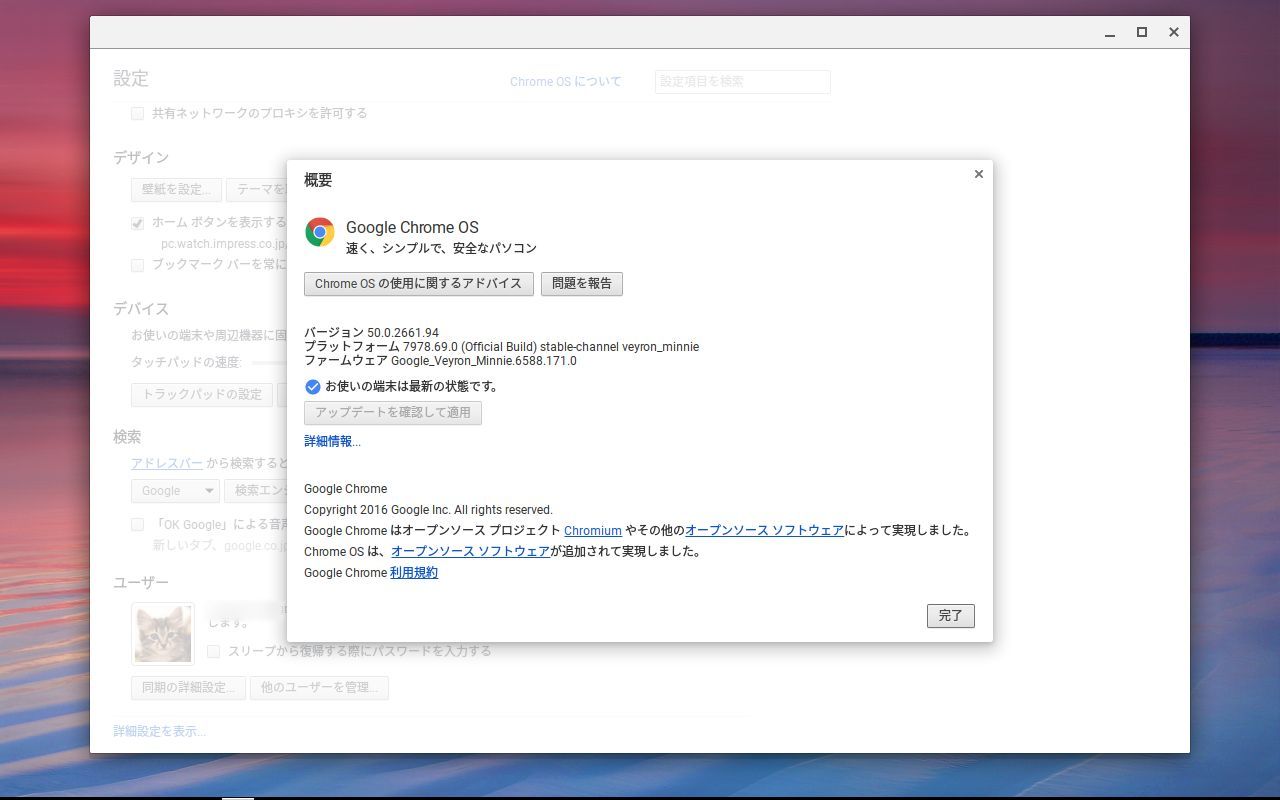Toggle the ブックマーク バー checkbox
This screenshot has width=1280, height=800.
point(138,265)
